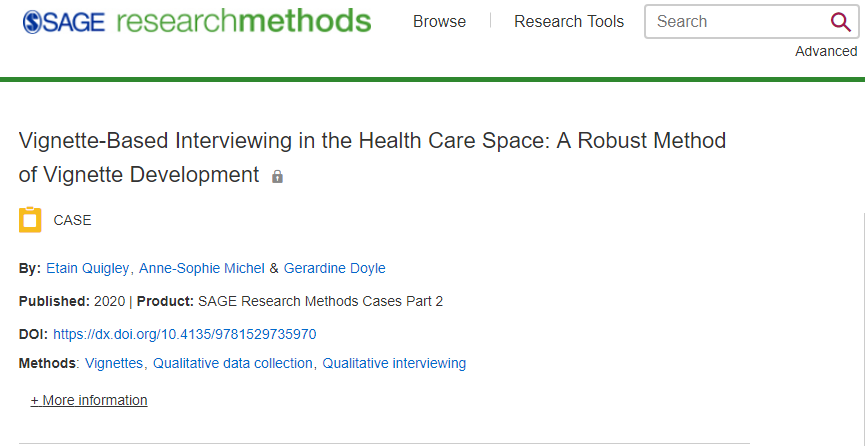Open the Browse menu
This screenshot has height=446, width=865.
point(439,22)
